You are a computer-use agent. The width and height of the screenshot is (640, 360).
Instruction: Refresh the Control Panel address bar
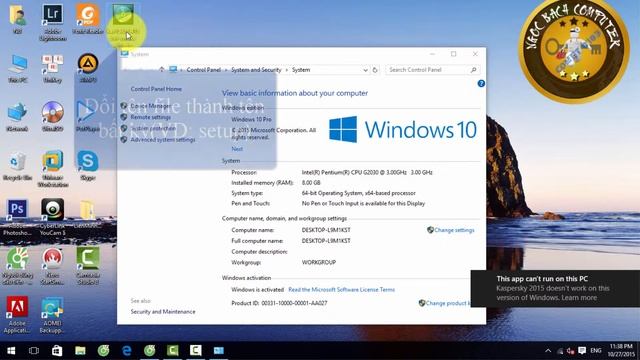[375, 70]
